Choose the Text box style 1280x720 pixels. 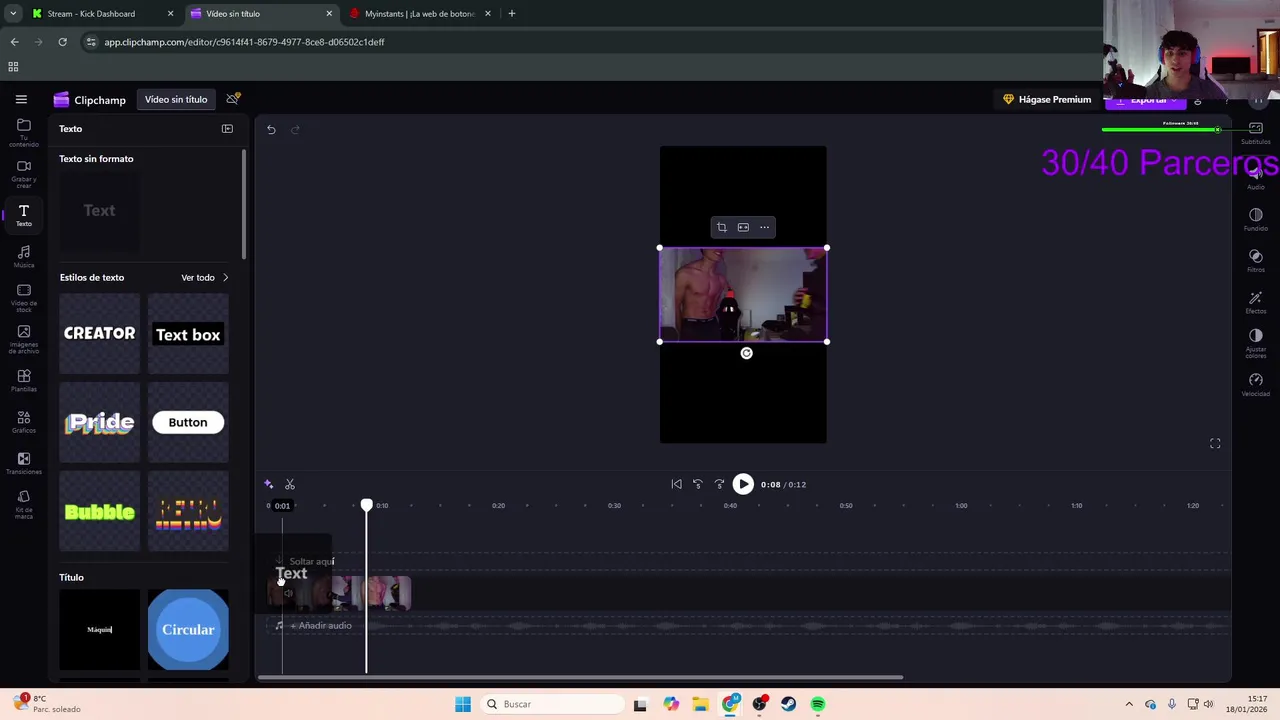(188, 334)
